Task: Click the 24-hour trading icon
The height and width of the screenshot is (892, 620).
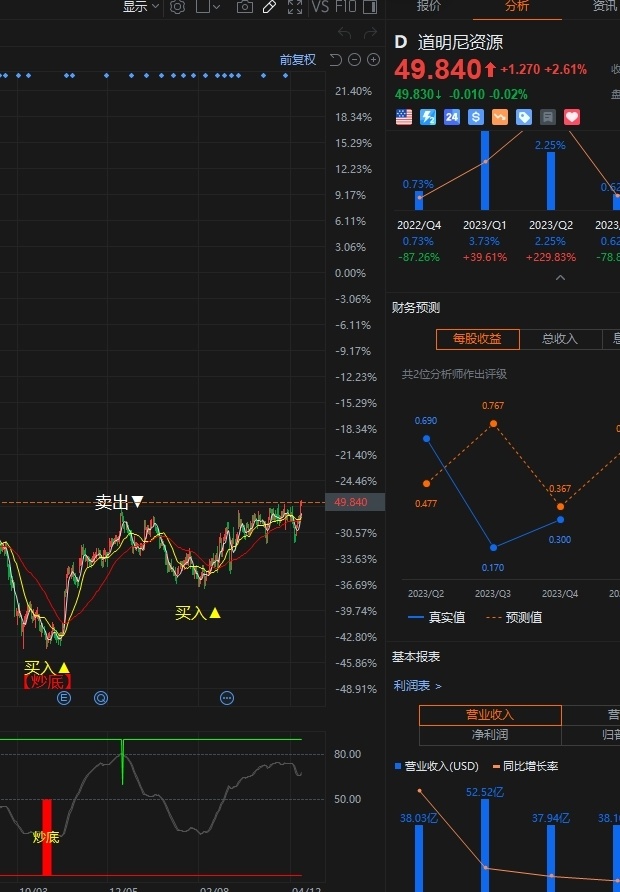Action: pos(452,117)
